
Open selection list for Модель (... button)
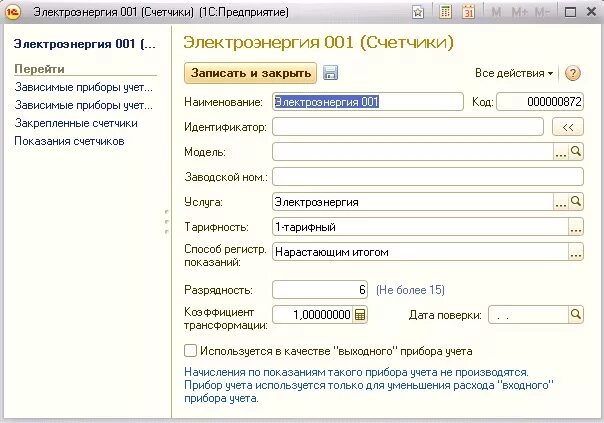pyautogui.click(x=561, y=152)
